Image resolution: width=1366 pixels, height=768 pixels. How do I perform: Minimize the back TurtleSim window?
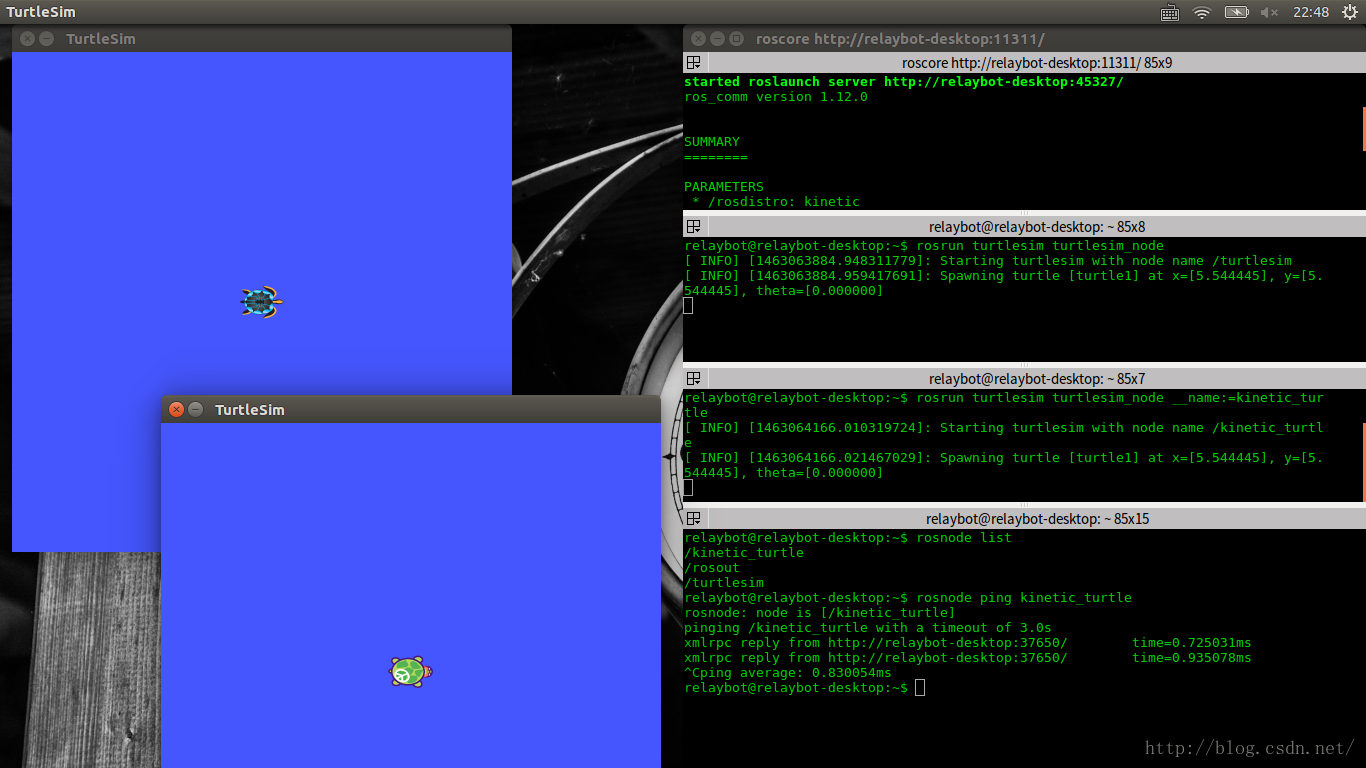[46, 38]
